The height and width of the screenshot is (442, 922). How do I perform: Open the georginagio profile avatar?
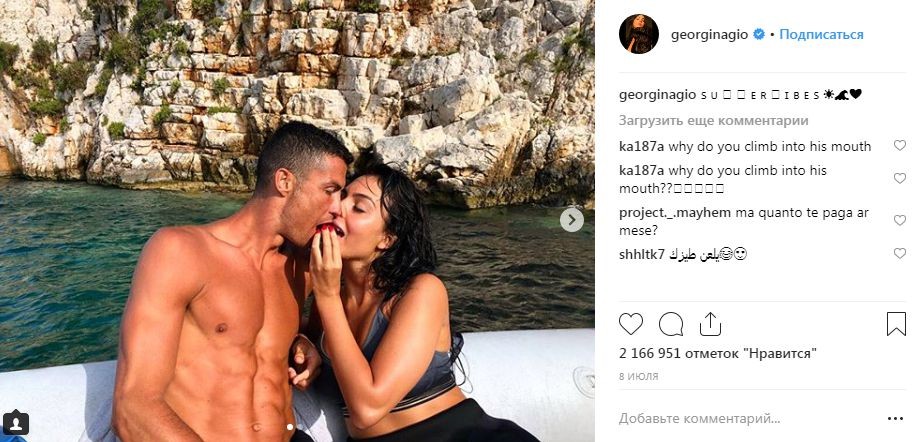pyautogui.click(x=639, y=34)
